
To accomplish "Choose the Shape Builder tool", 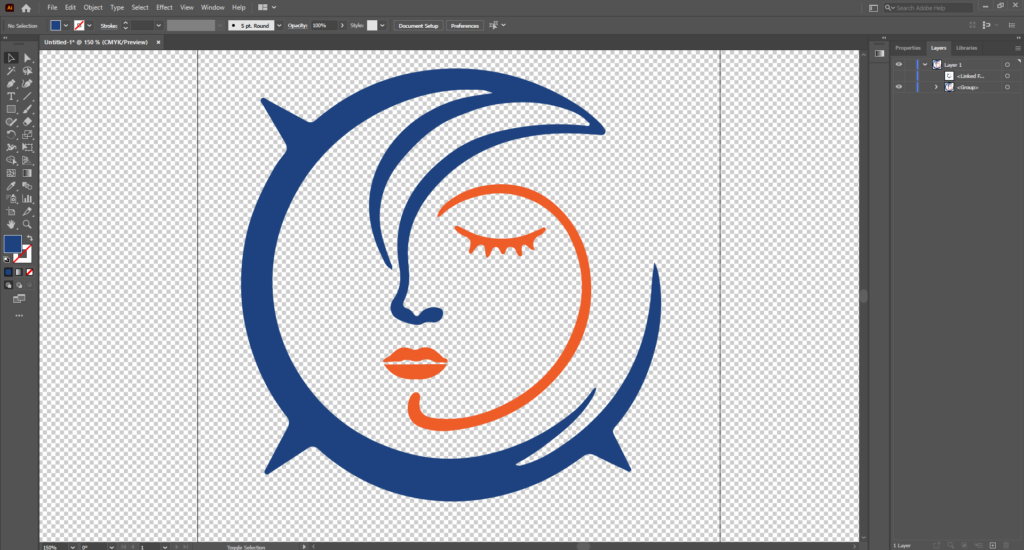I will (11, 160).
